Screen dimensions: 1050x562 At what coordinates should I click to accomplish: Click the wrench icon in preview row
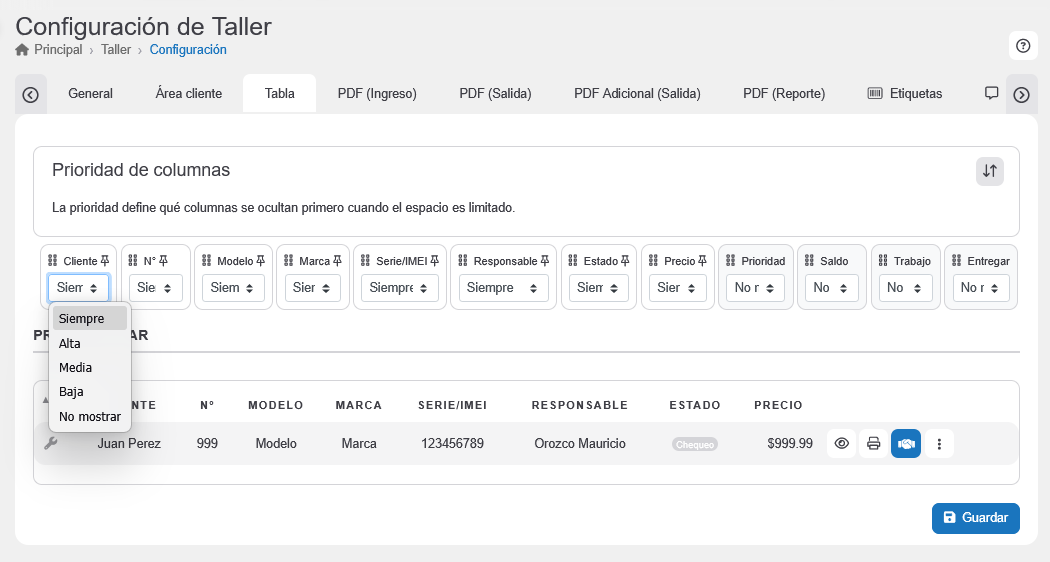(x=51, y=443)
